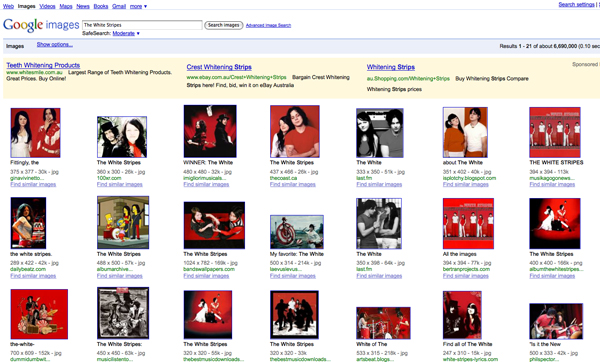Open the 320 x 320 - 33k thumbnail
This screenshot has height=362, width=600.
click(294, 315)
